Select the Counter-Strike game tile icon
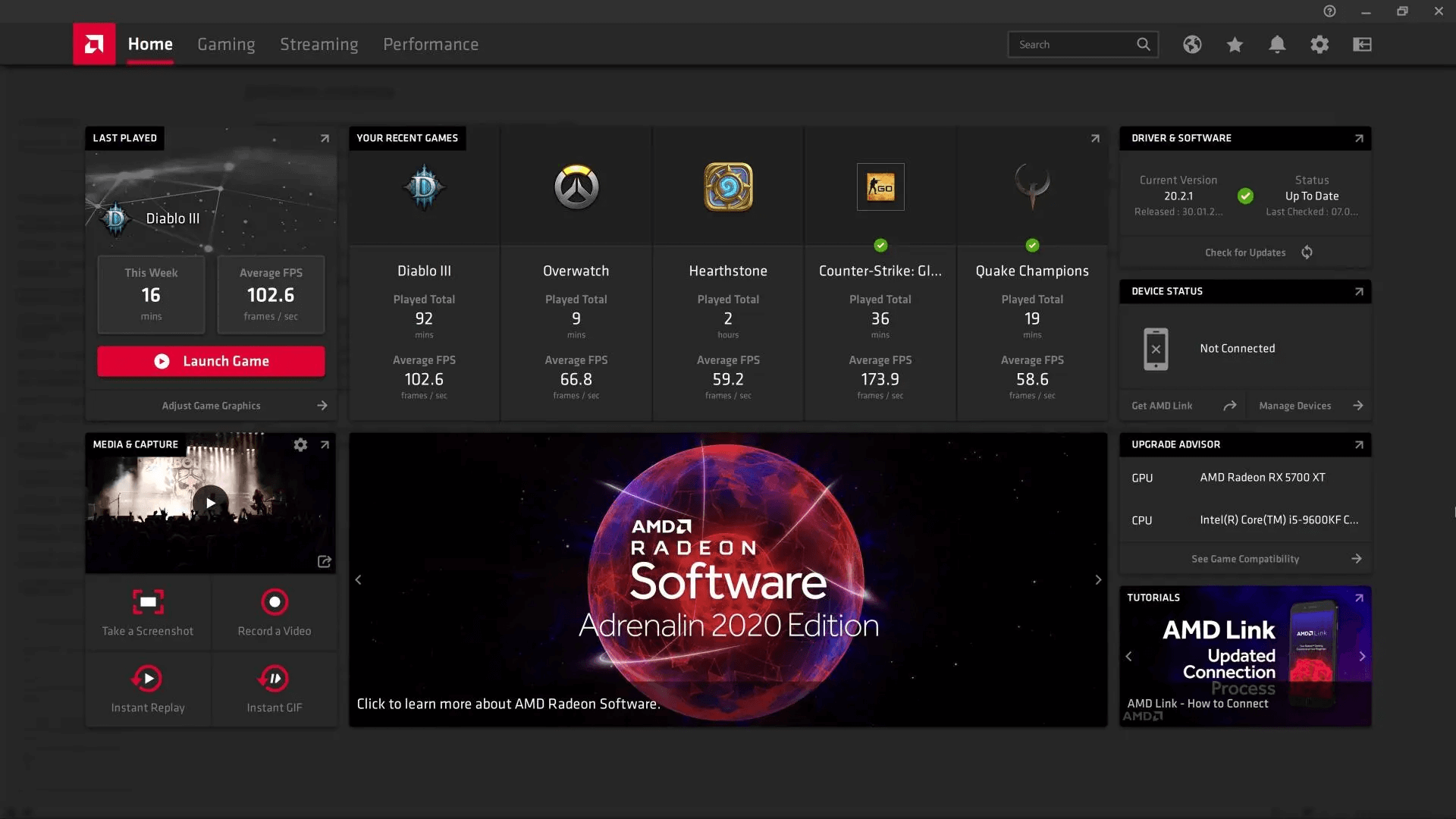Viewport: 1456px width, 819px height. [880, 187]
